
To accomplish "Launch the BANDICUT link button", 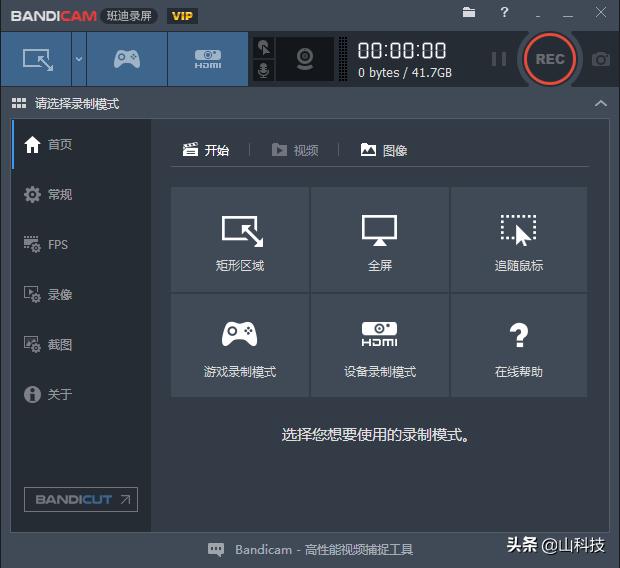I will [81, 500].
